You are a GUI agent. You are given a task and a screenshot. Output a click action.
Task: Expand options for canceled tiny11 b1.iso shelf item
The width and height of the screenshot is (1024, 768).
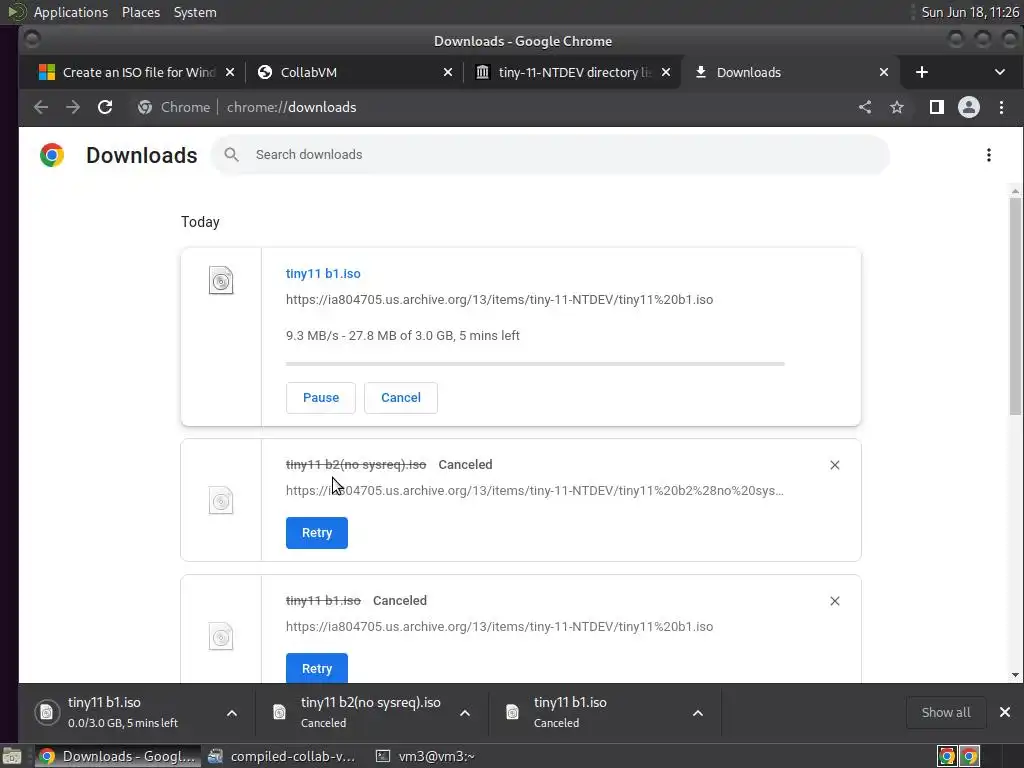(697, 712)
